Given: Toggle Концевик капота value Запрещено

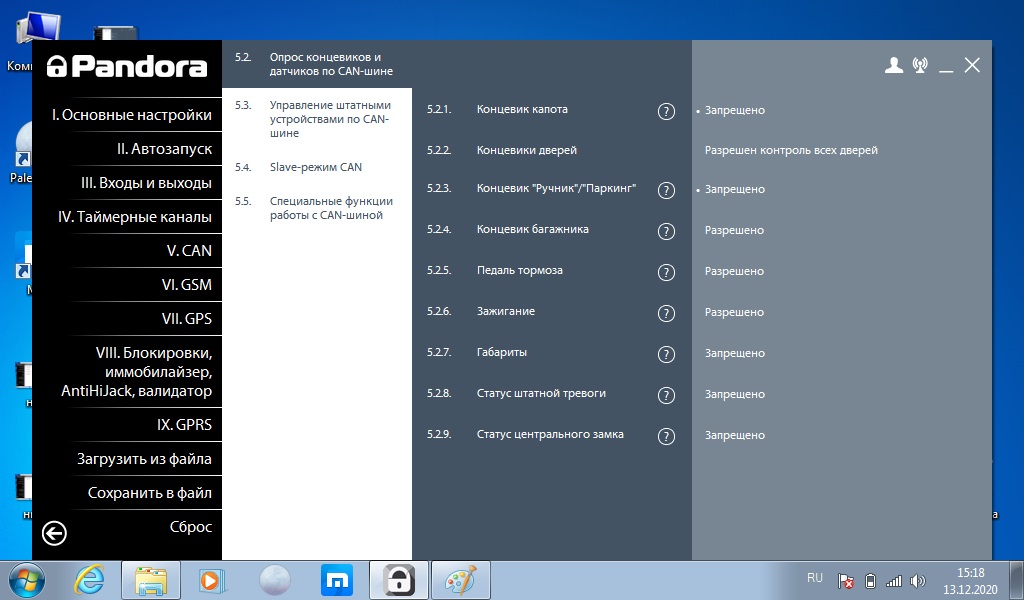Looking at the screenshot, I should (734, 110).
